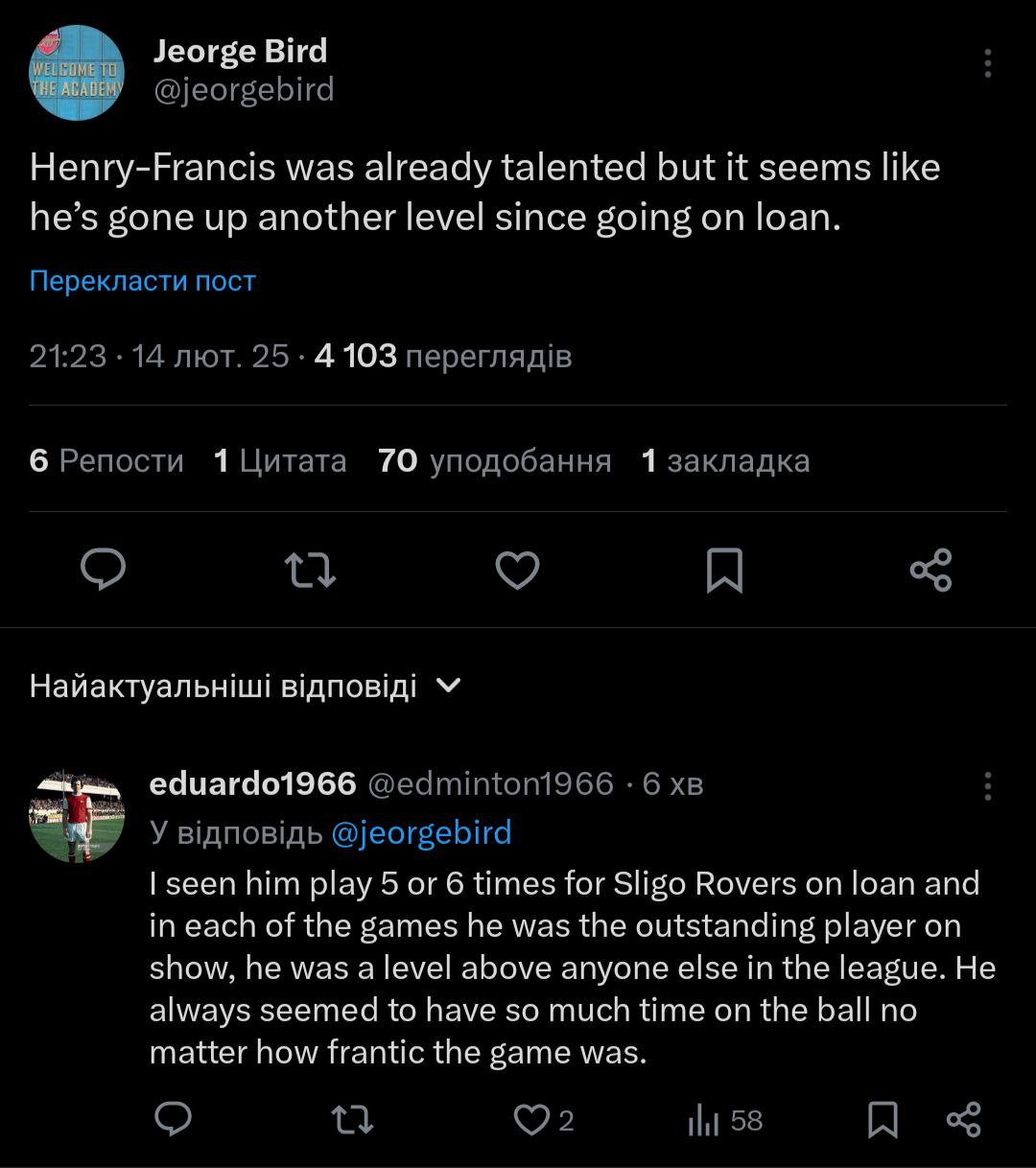Open more options on main post
Image resolution: width=1036 pixels, height=1168 pixels.
click(x=987, y=63)
